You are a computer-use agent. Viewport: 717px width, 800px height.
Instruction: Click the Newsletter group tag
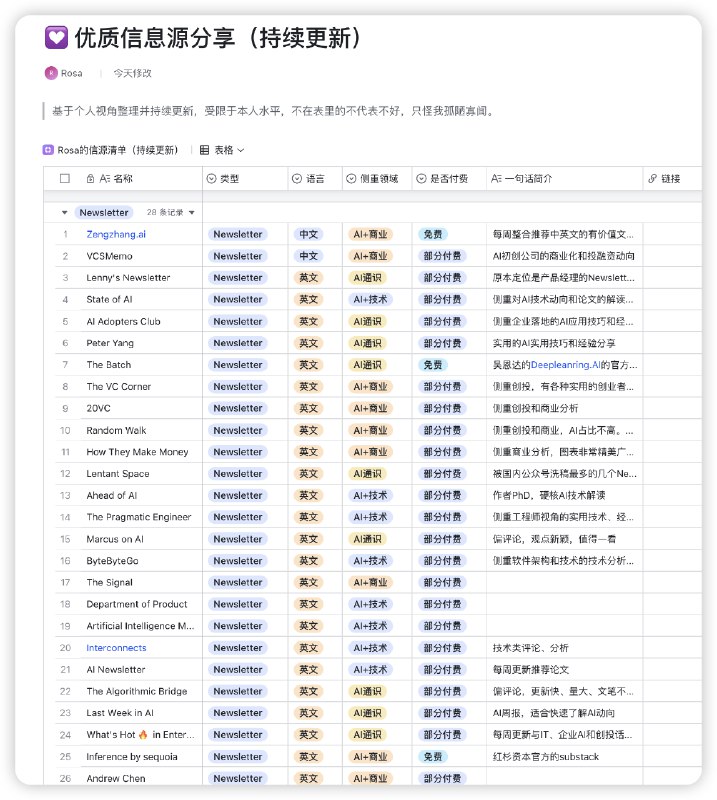pyautogui.click(x=104, y=213)
